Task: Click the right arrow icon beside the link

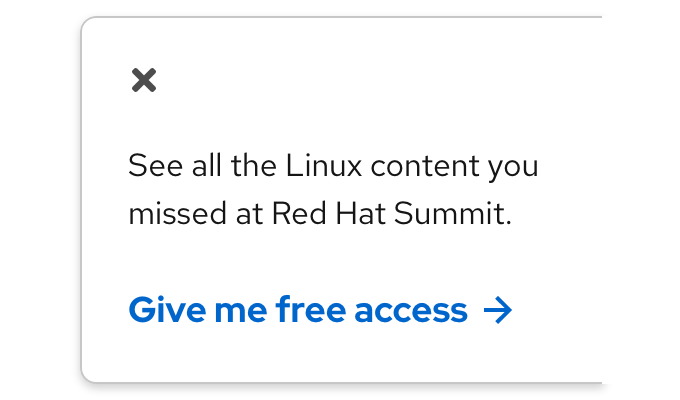Action: pos(497,311)
